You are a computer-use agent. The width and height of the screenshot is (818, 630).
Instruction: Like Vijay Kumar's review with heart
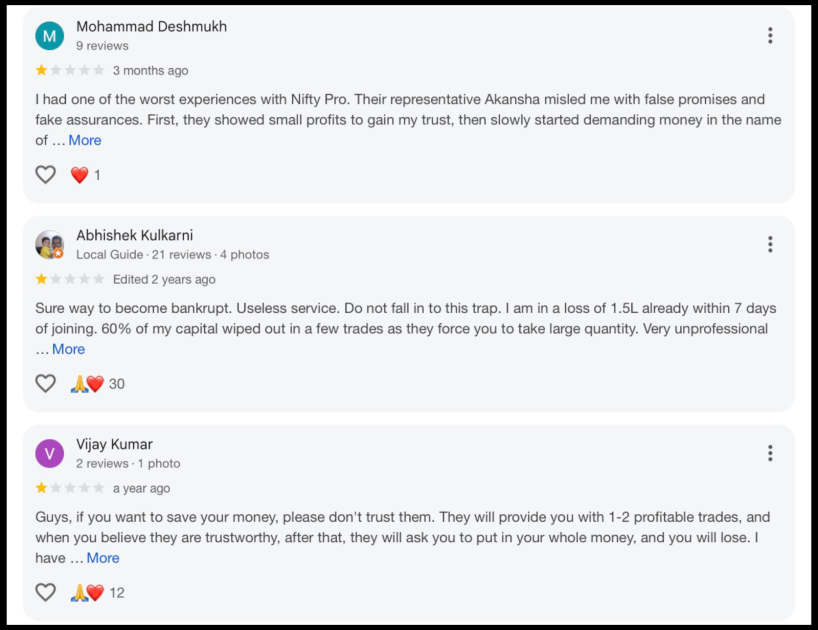[x=46, y=592]
